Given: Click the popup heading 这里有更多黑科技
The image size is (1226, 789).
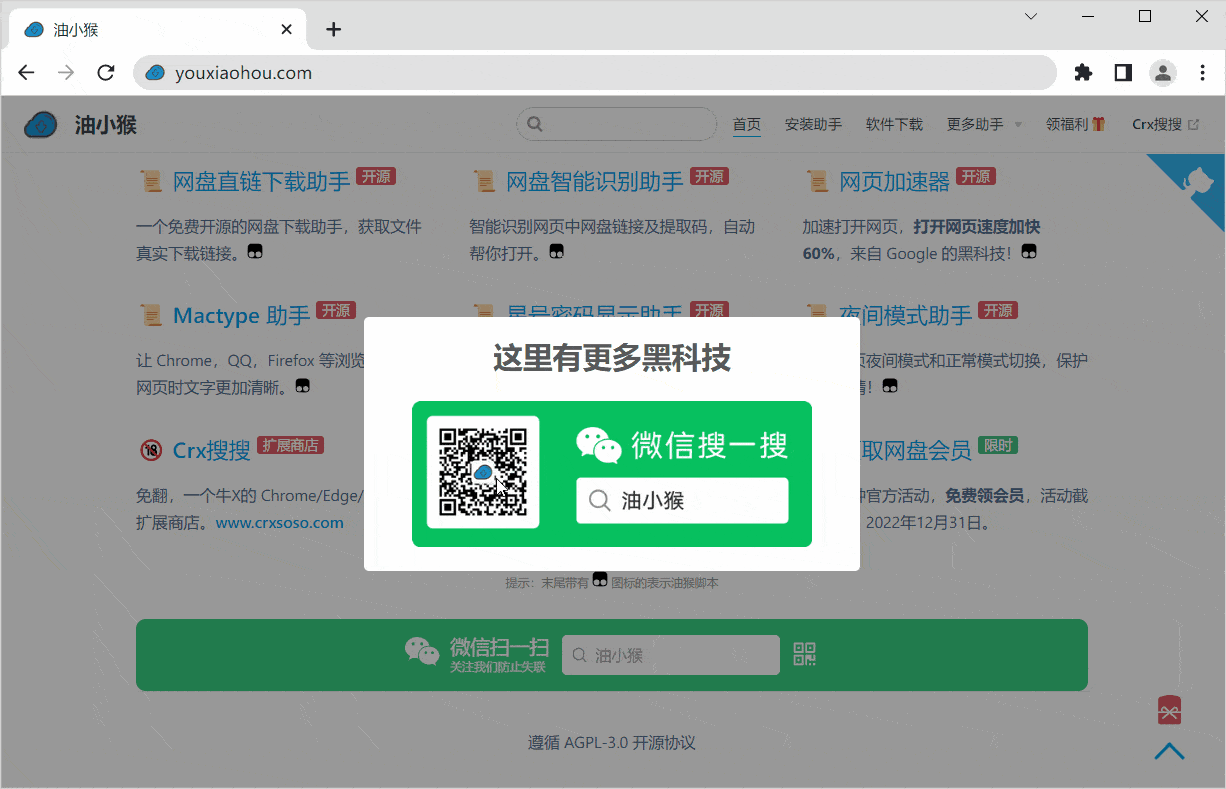Looking at the screenshot, I should [x=612, y=357].
